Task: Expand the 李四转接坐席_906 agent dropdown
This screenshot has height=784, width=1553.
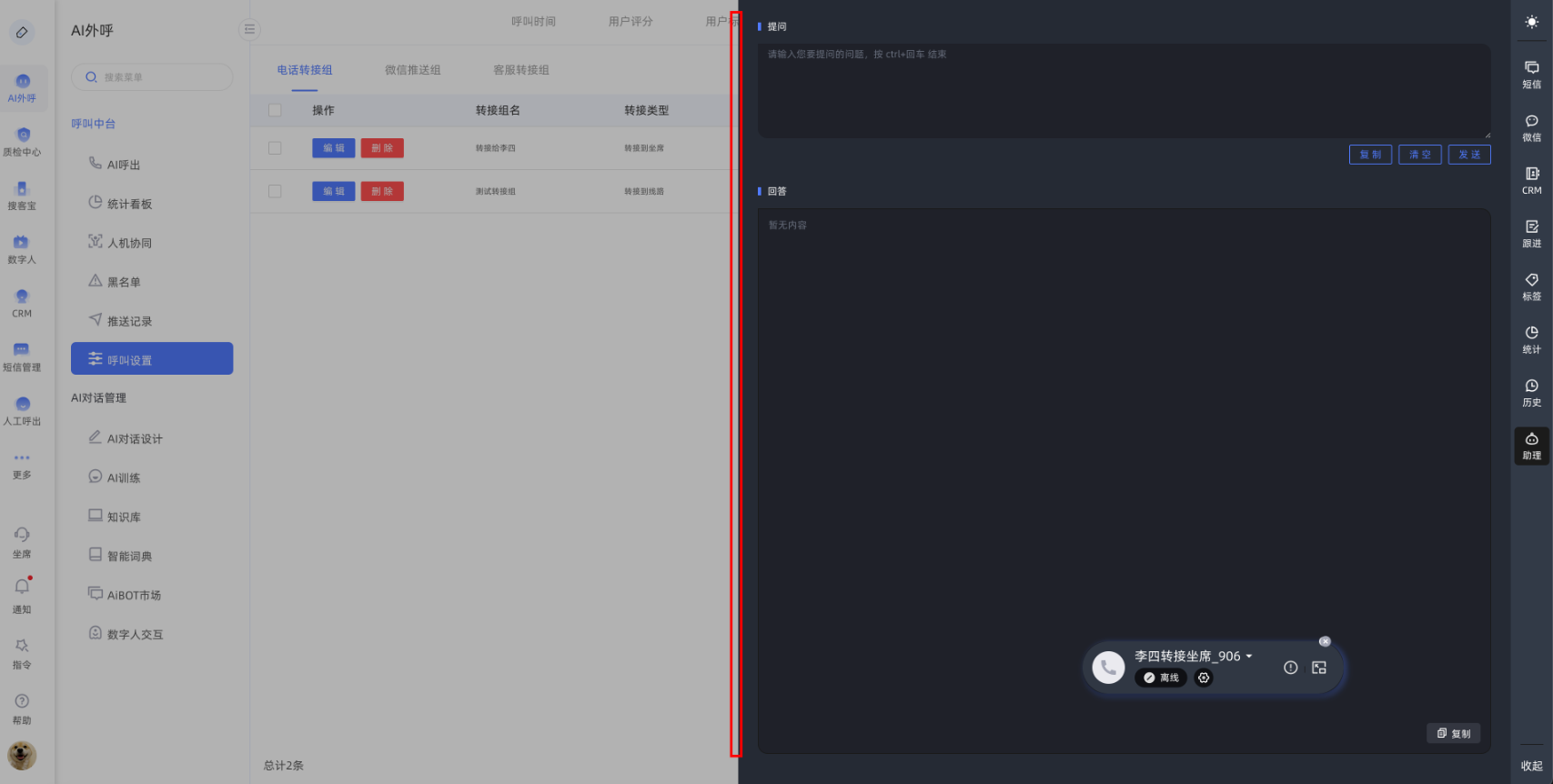Action: coord(1249,656)
